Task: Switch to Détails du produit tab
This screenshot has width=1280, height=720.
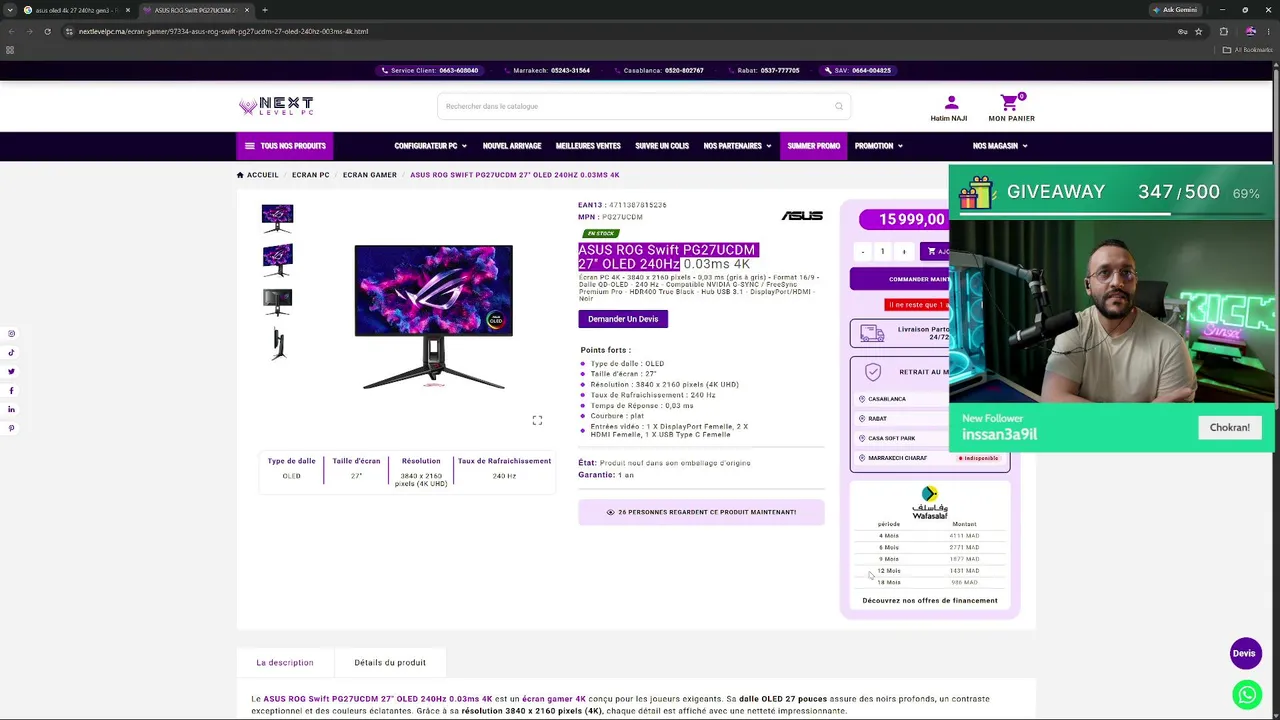Action: pos(390,662)
